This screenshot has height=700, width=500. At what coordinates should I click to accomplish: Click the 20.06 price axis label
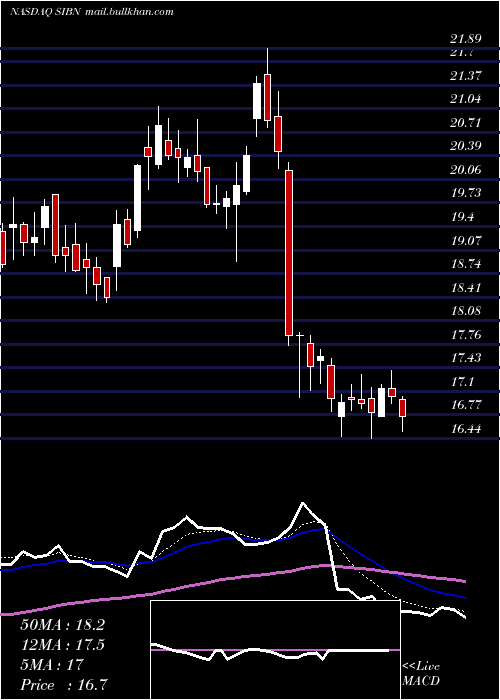[x=466, y=169]
